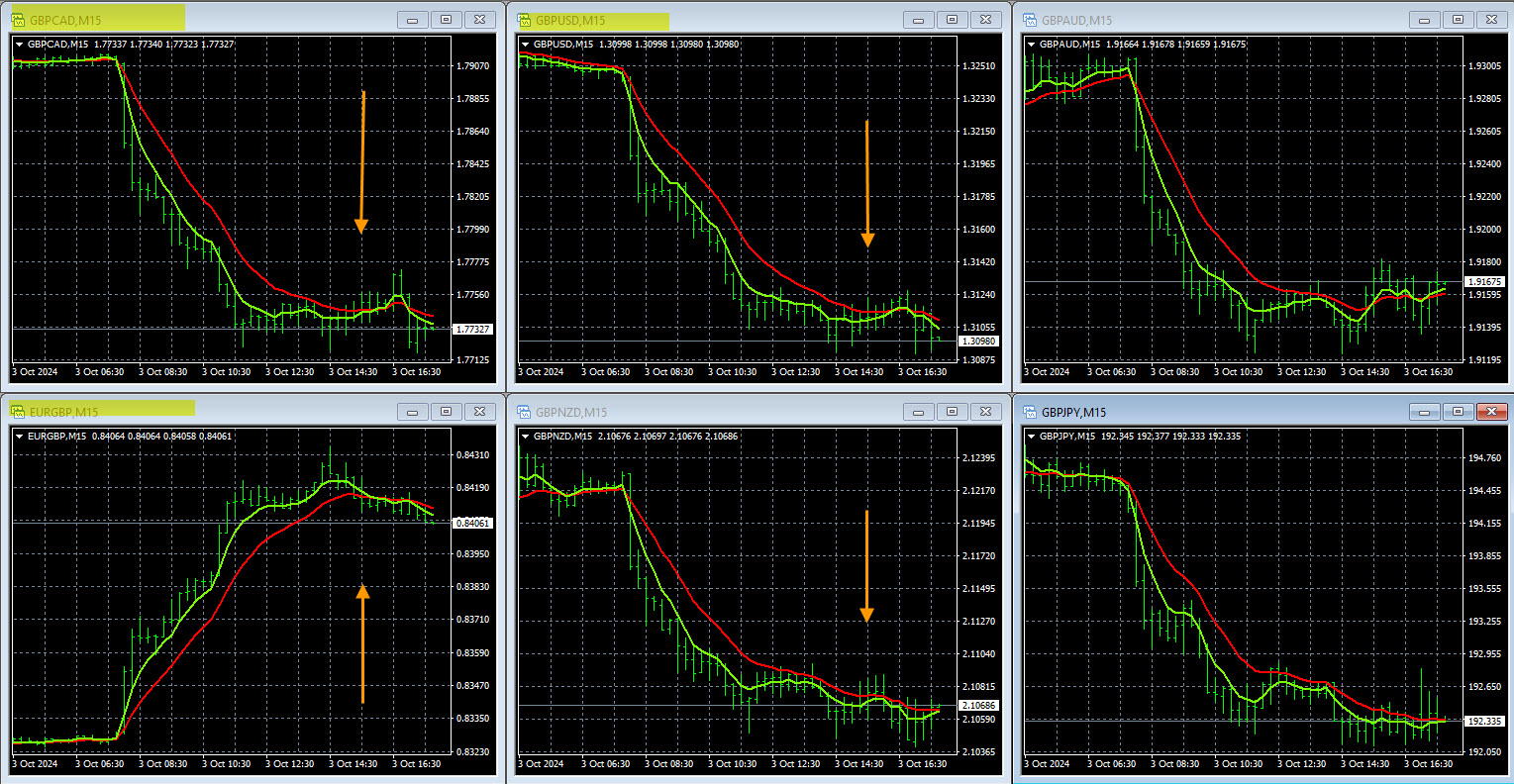Screen dimensions: 1514x784
Task: Click the 1.30980 current price label
Action: [x=979, y=342]
